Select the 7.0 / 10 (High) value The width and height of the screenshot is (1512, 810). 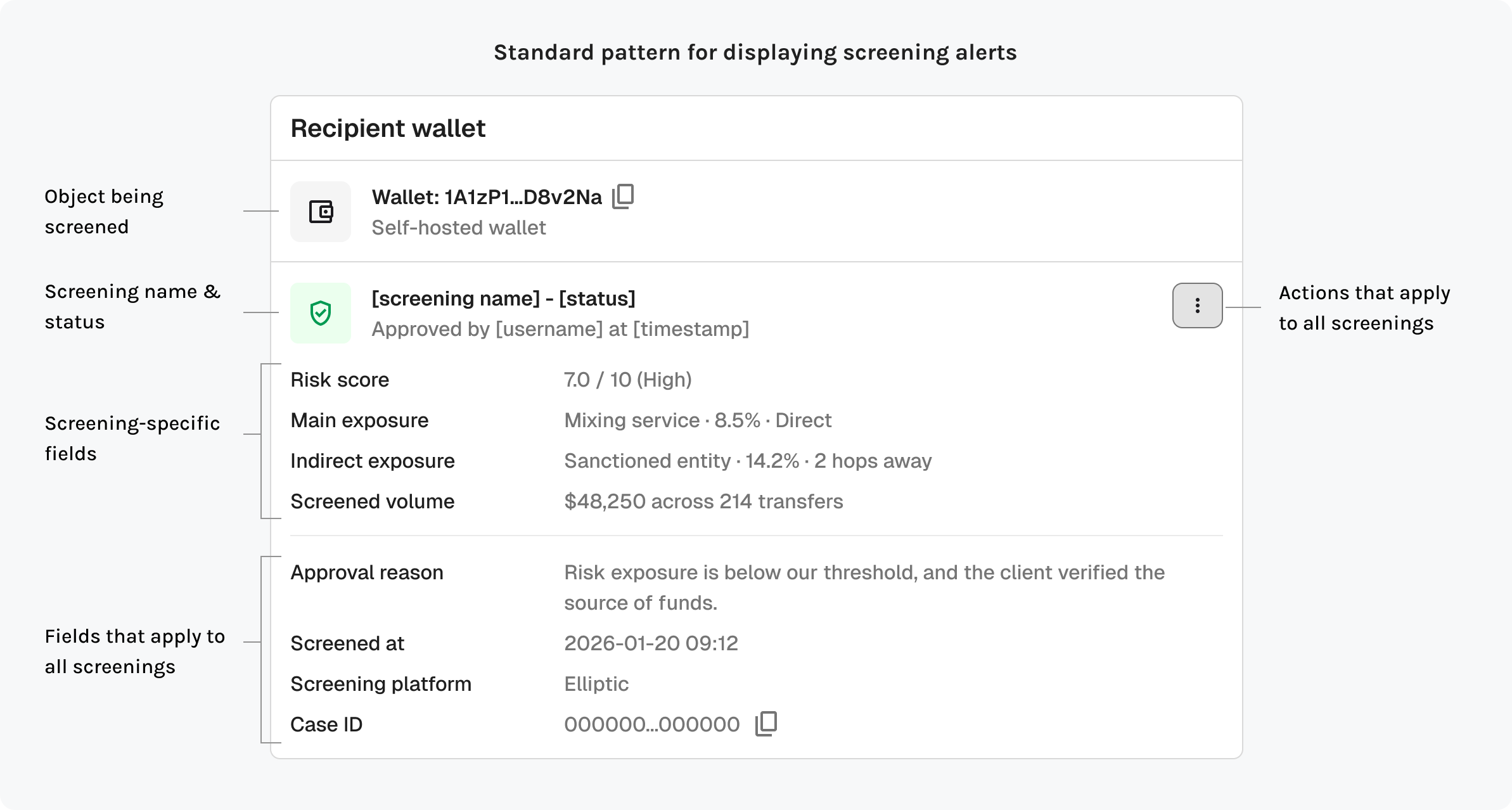click(628, 380)
